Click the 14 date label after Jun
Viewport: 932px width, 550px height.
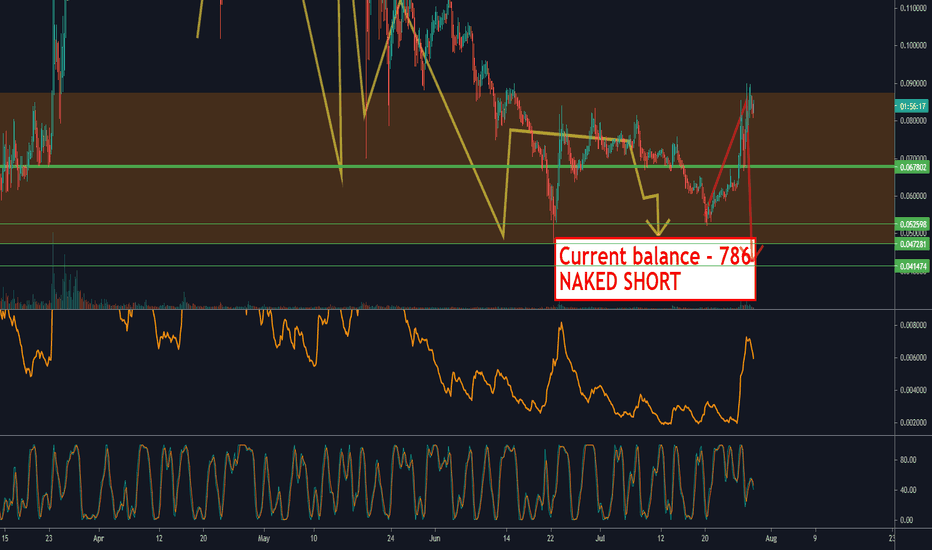pos(506,539)
